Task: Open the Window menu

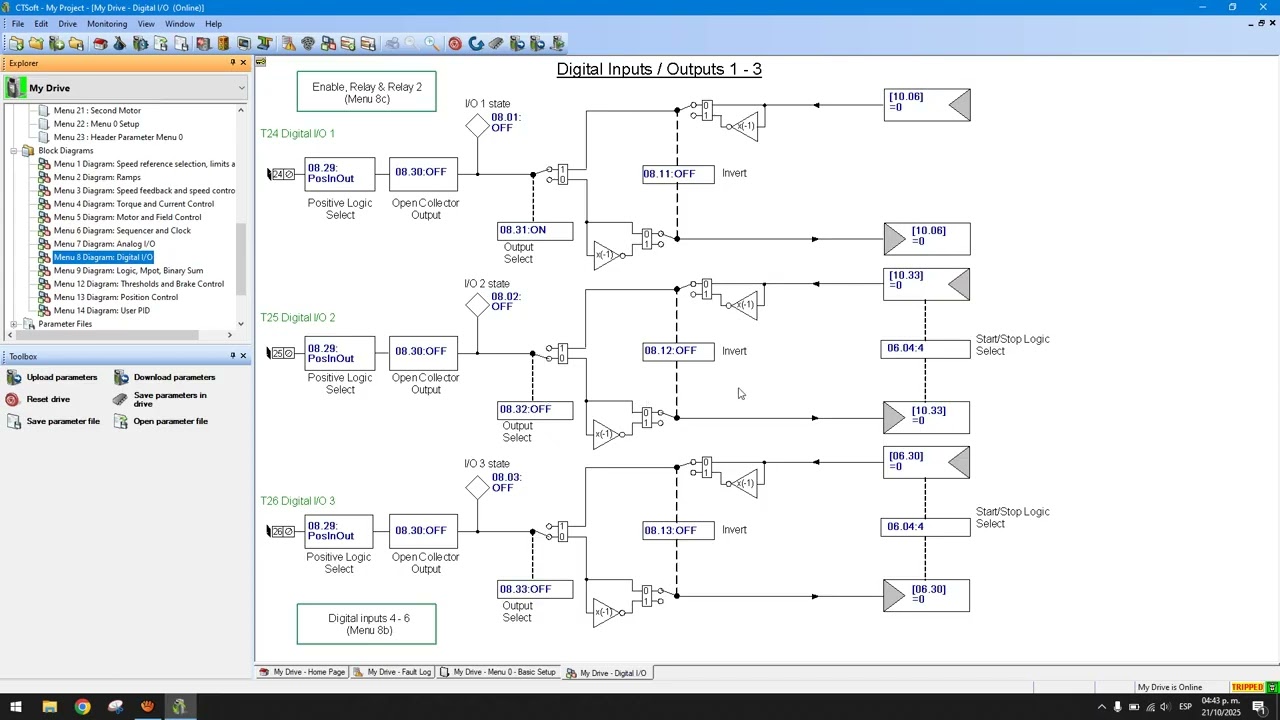Action: [180, 24]
